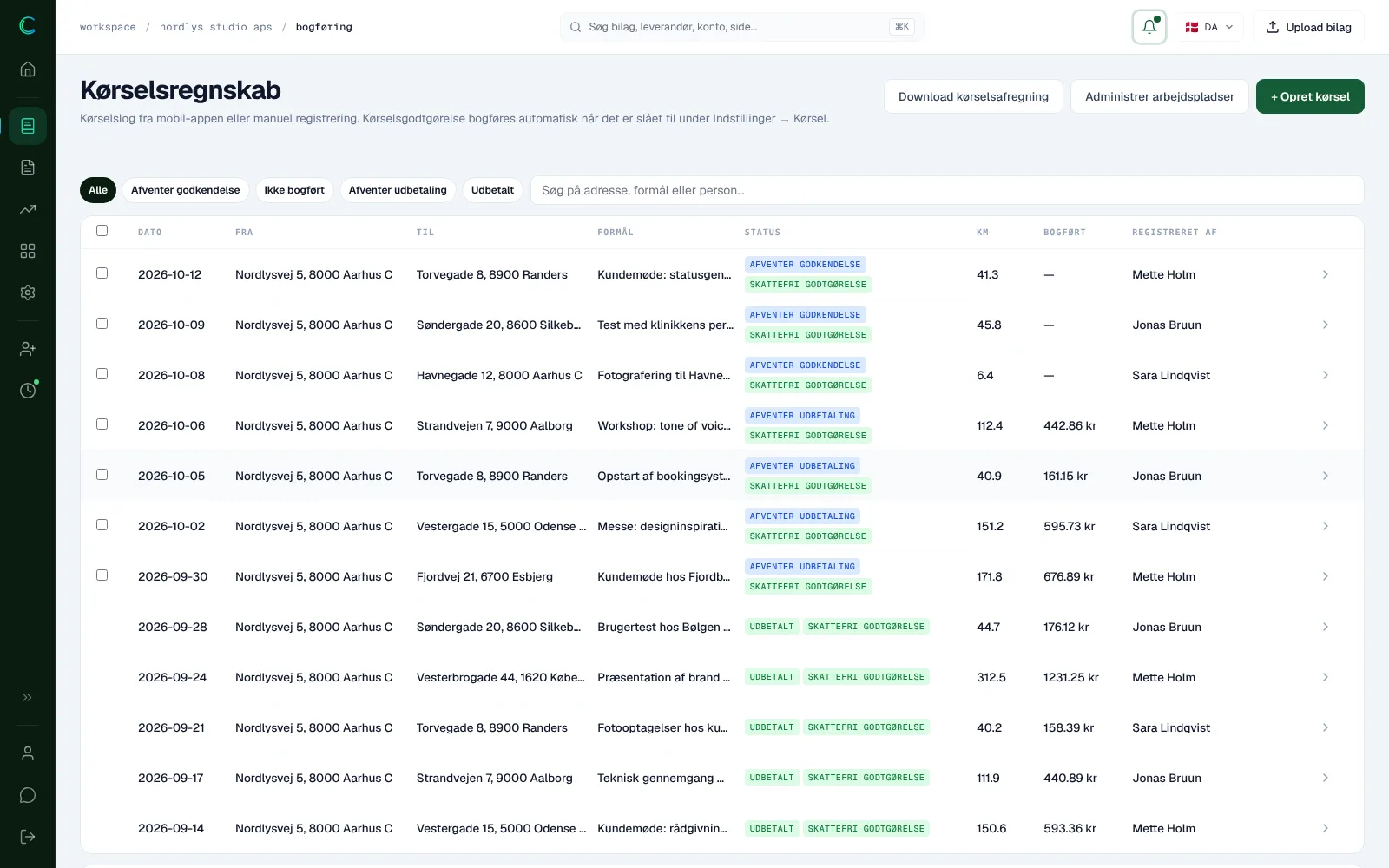Toggle the select-all header checkbox
The height and width of the screenshot is (868, 1389).
coord(102,231)
